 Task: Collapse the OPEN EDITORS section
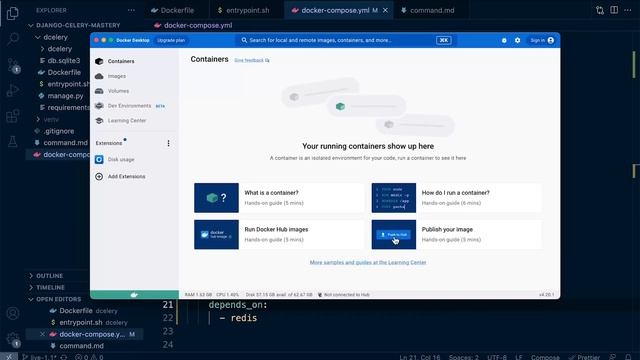(58, 299)
